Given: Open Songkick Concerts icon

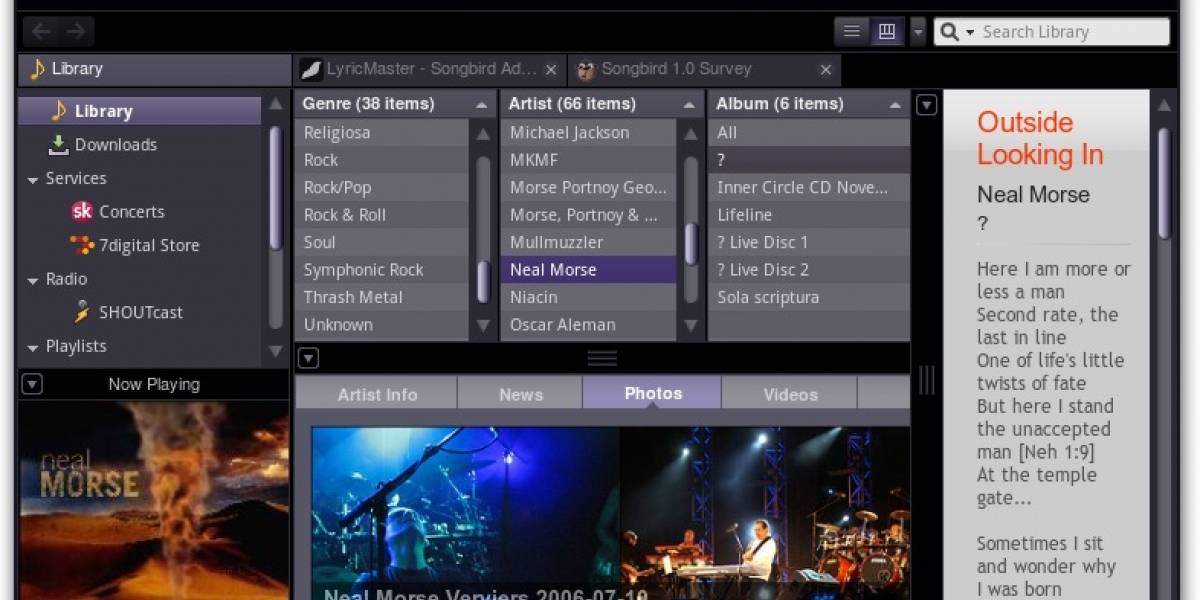Looking at the screenshot, I should (82, 211).
